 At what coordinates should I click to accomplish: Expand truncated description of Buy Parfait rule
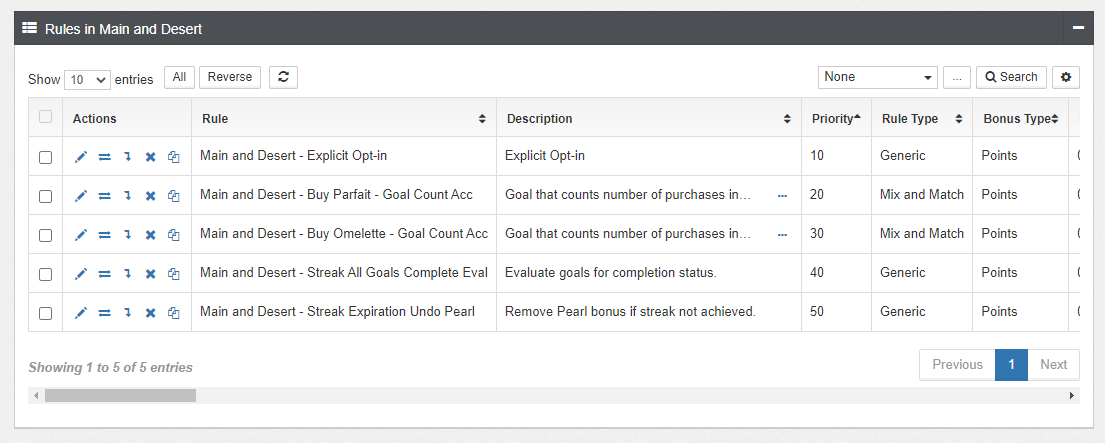click(782, 195)
